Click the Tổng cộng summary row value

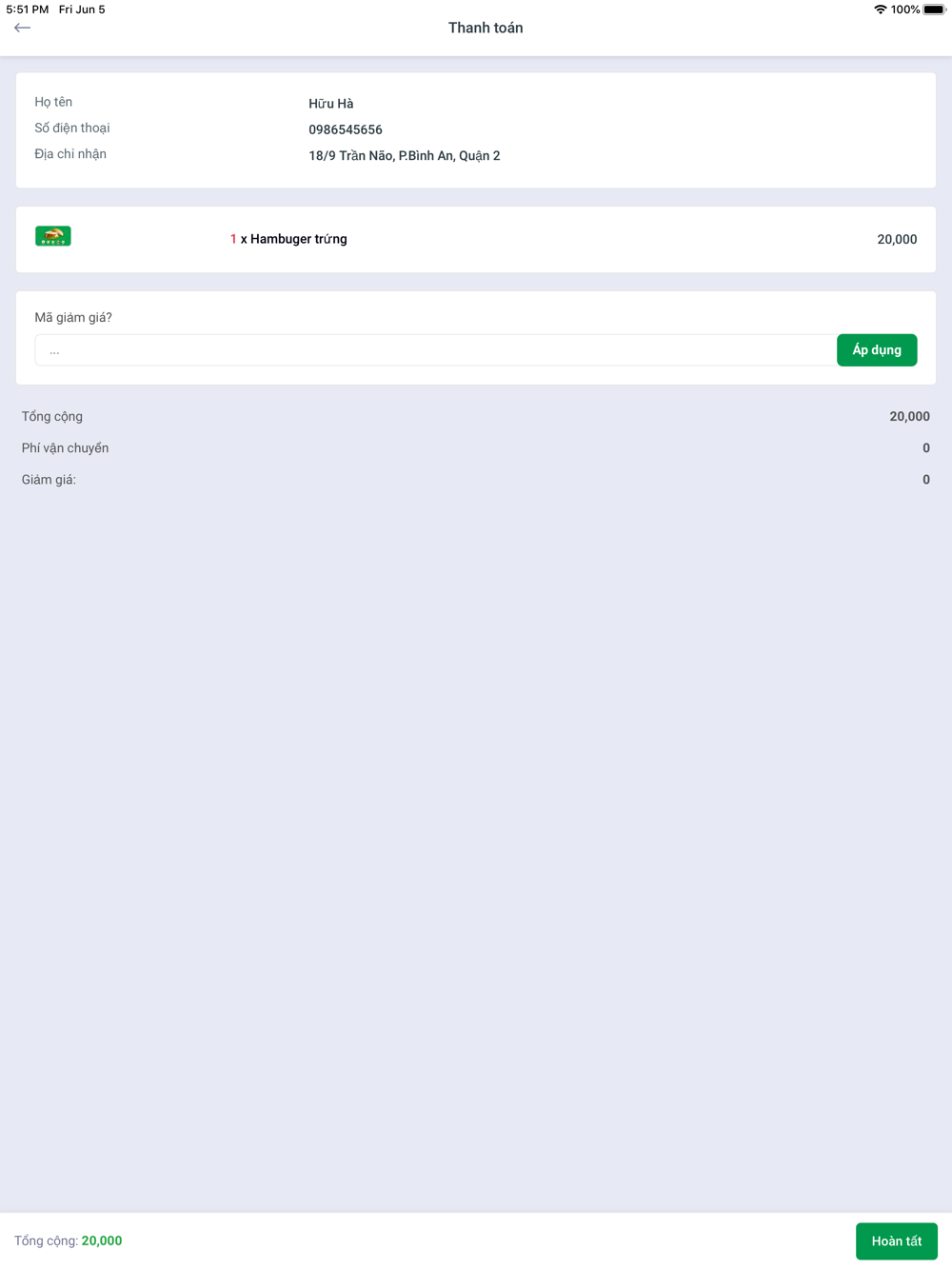tap(910, 416)
